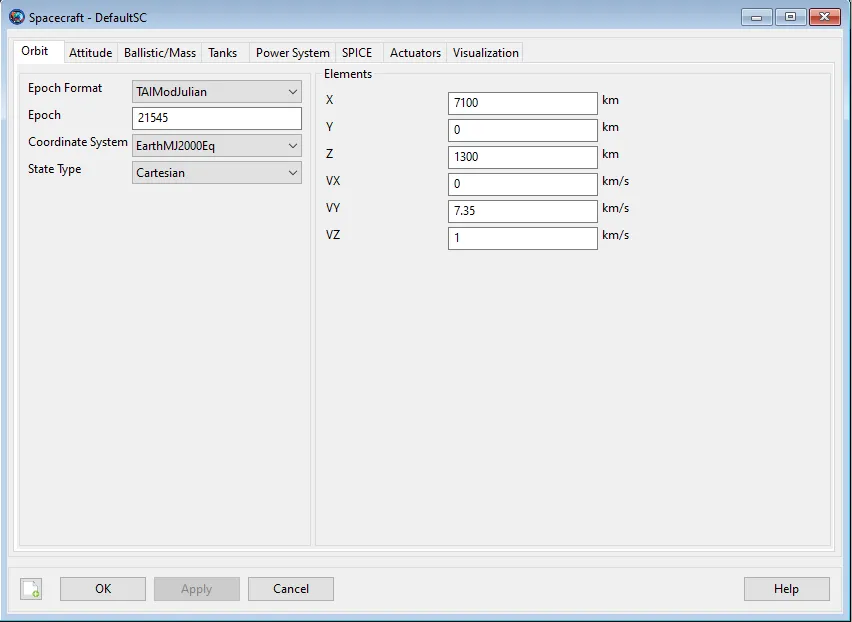The image size is (852, 622).
Task: Open the SPICE tab
Action: [x=357, y=53]
